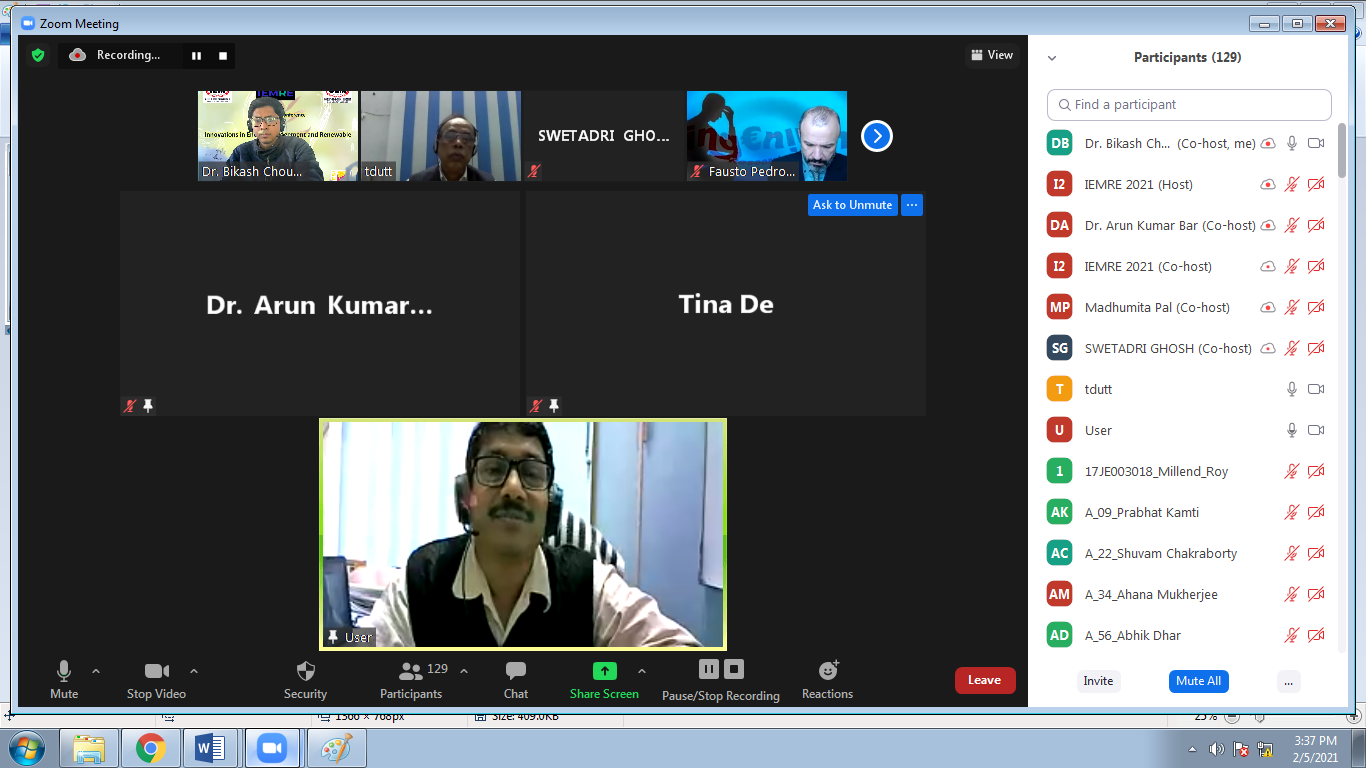
Task: Collapse the Participants panel chevron
Action: 1052,58
